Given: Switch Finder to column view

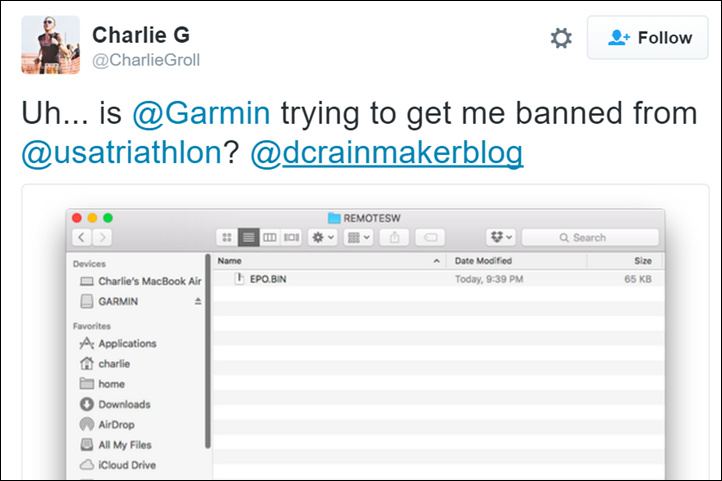Looking at the screenshot, I should 270,238.
